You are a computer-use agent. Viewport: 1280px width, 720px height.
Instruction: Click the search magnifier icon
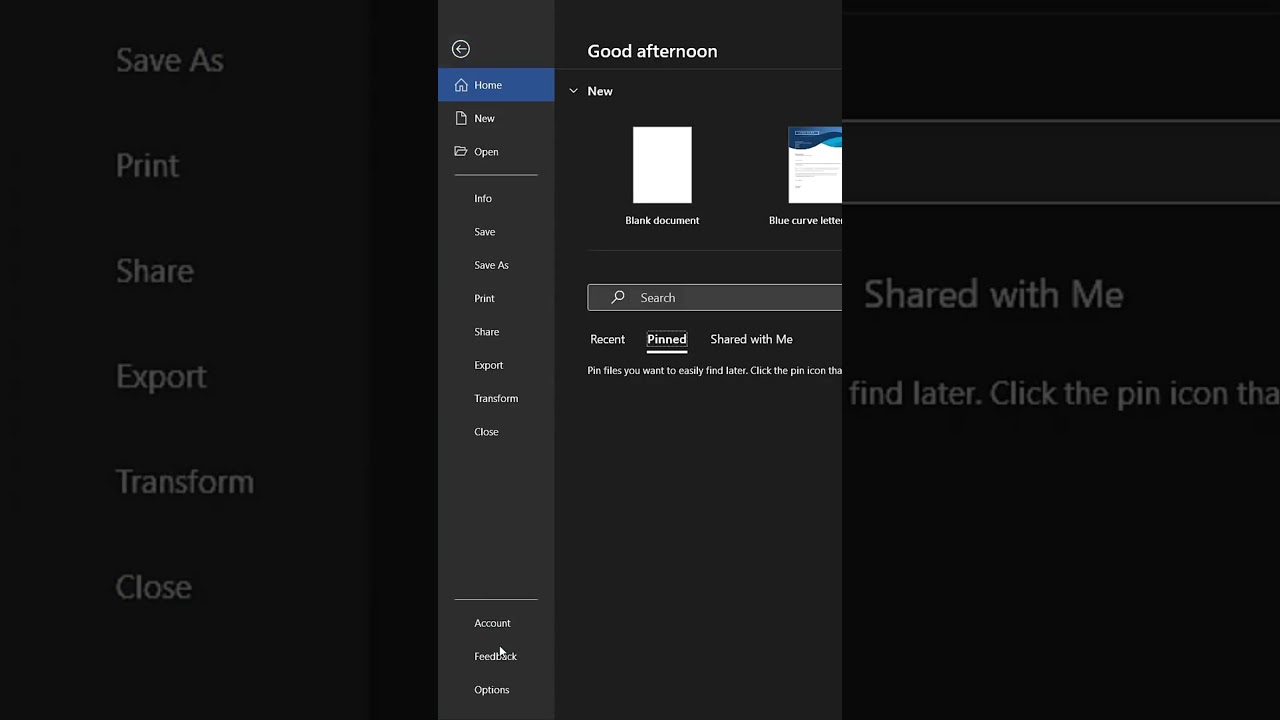[x=618, y=297]
